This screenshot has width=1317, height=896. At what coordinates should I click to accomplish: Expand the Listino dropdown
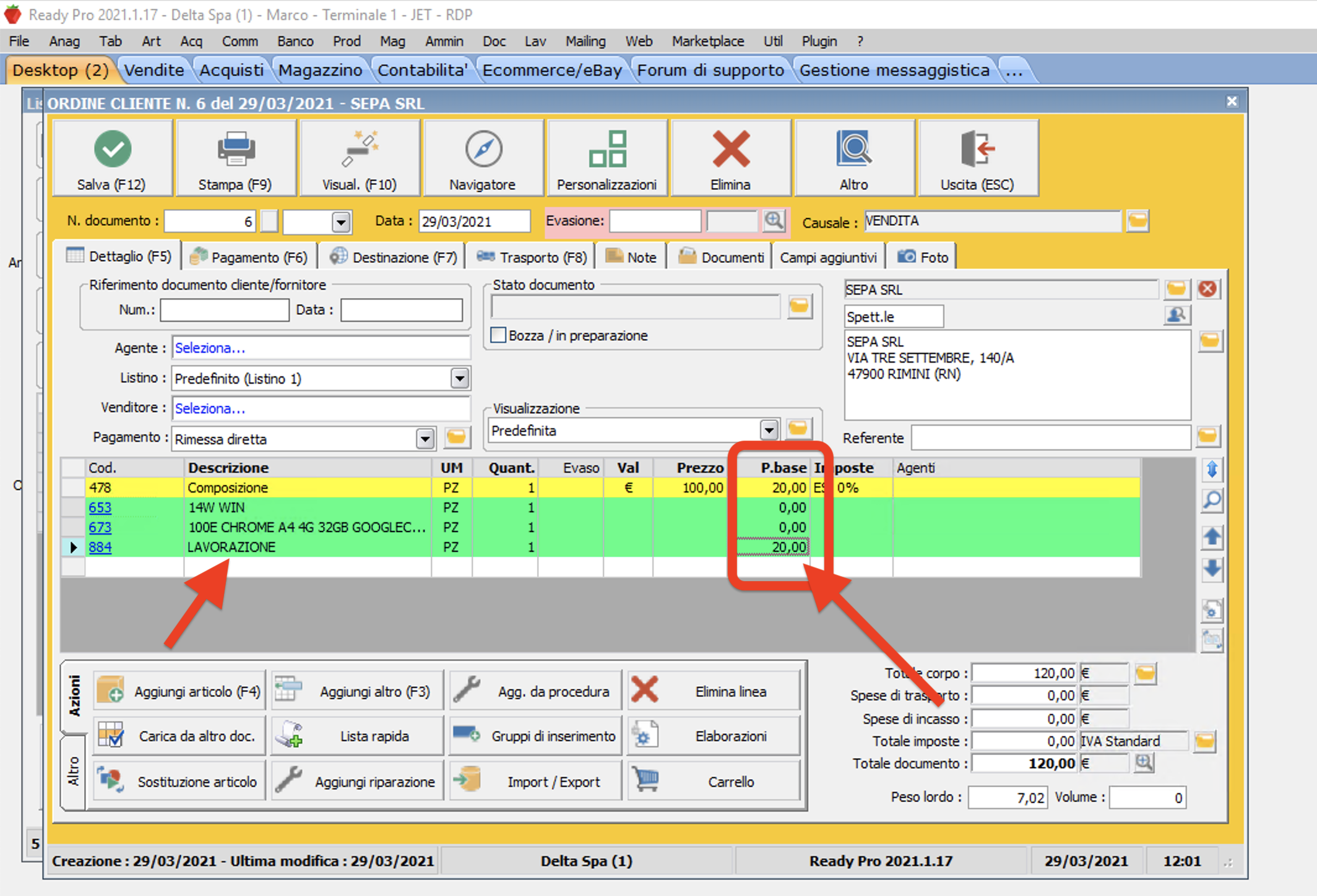tap(459, 378)
